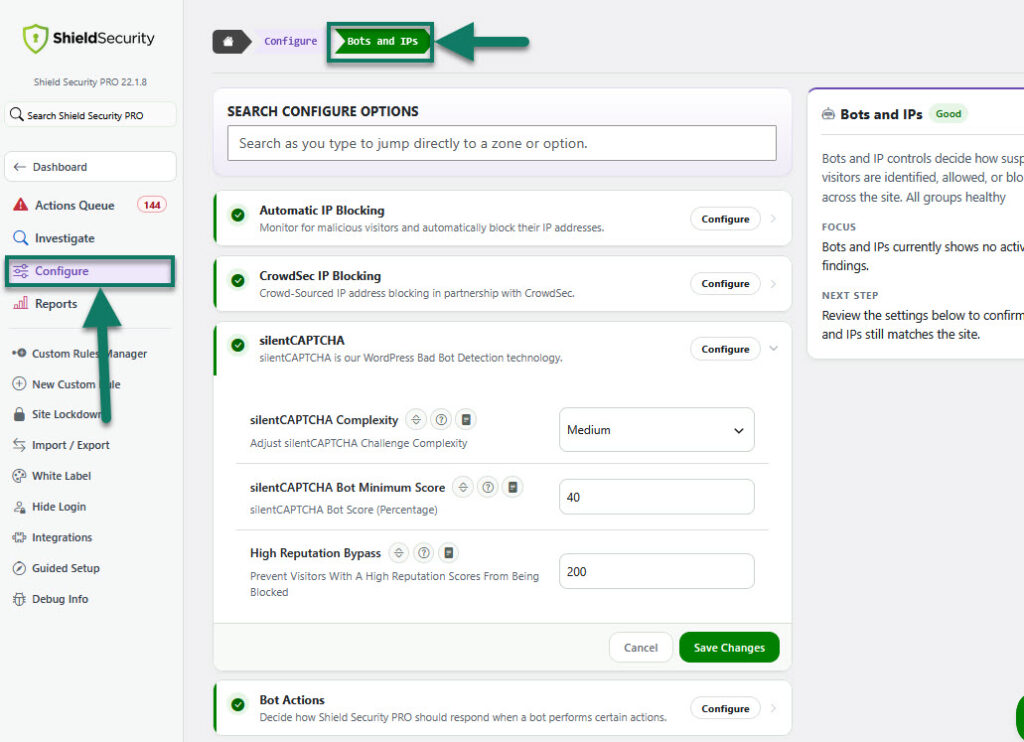The image size is (1024, 742).
Task: Open the silentCAPTCHA Complexity dropdown
Action: tap(656, 430)
